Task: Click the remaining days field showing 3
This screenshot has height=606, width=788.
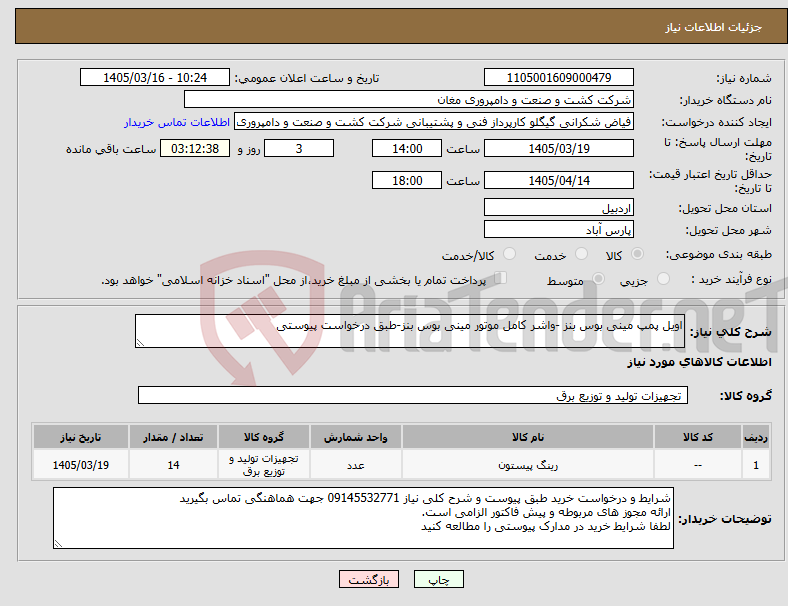Action: pos(299,148)
